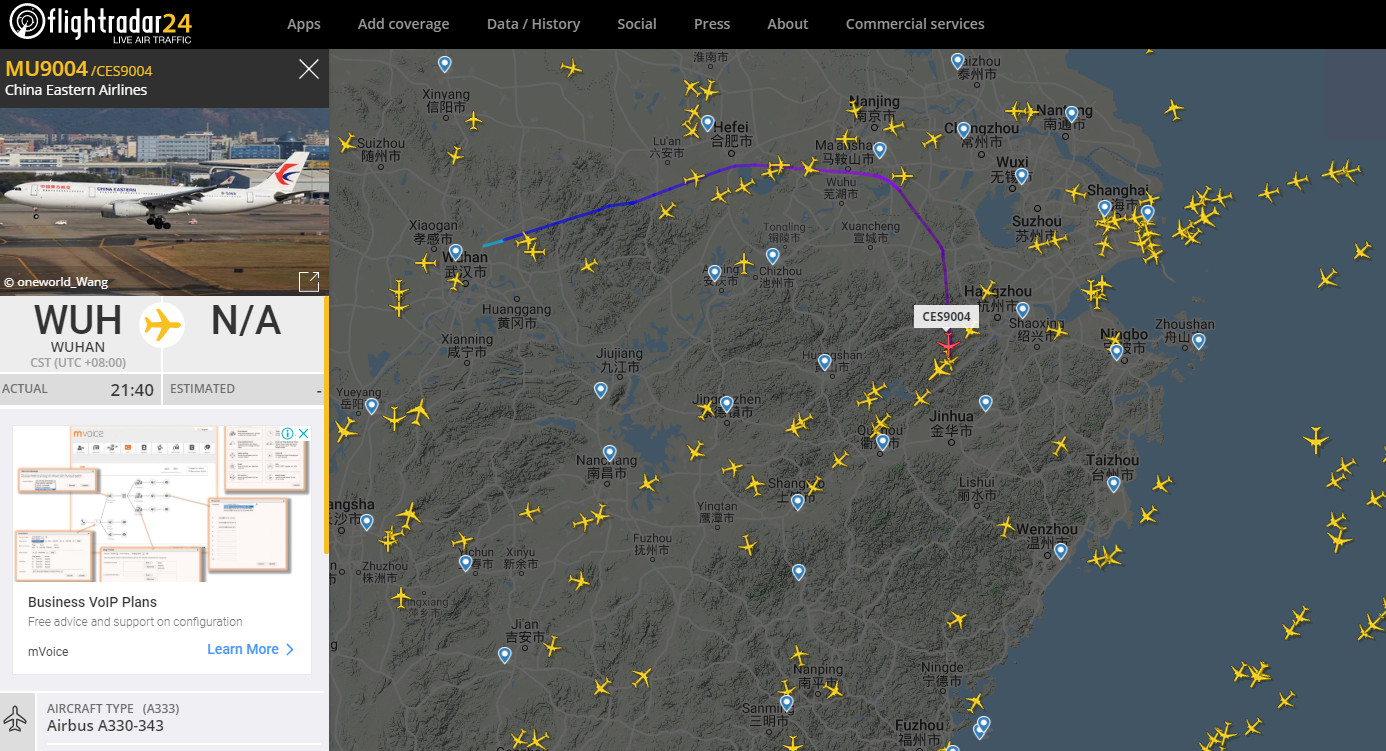1386x751 pixels.
Task: Open the Data / History menu
Action: [x=533, y=24]
